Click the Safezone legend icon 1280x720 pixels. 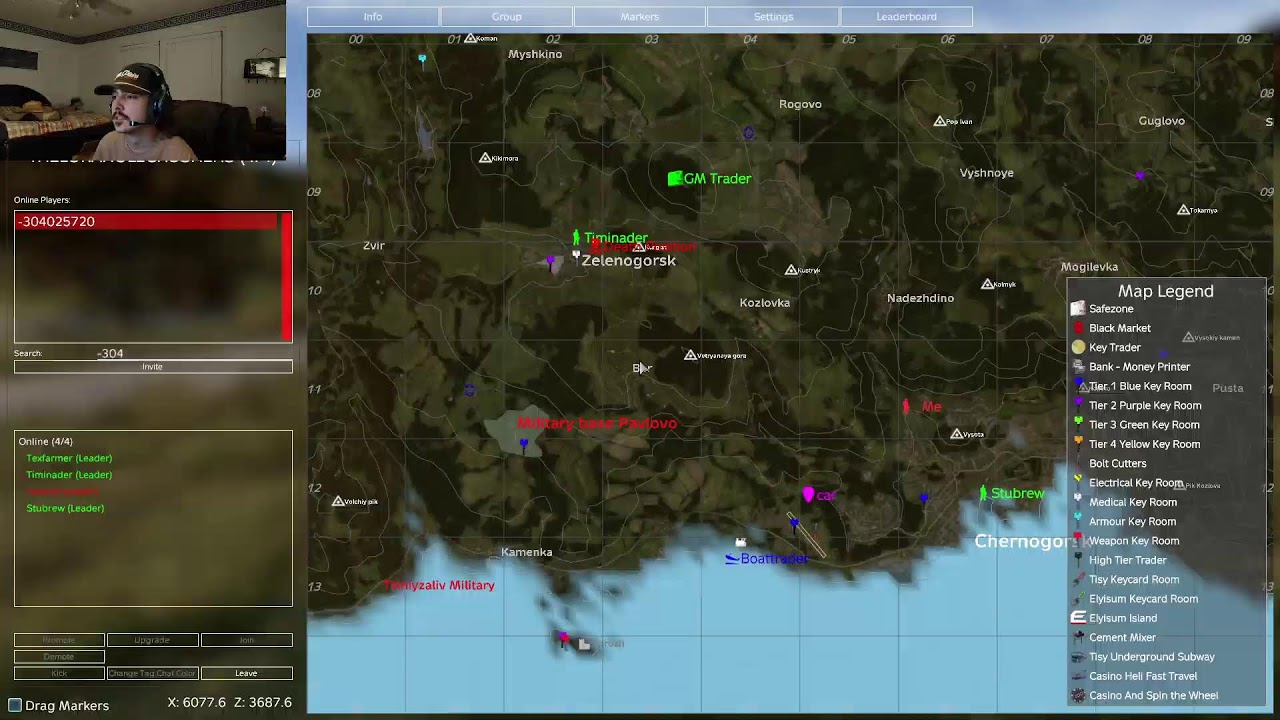pyautogui.click(x=1078, y=309)
